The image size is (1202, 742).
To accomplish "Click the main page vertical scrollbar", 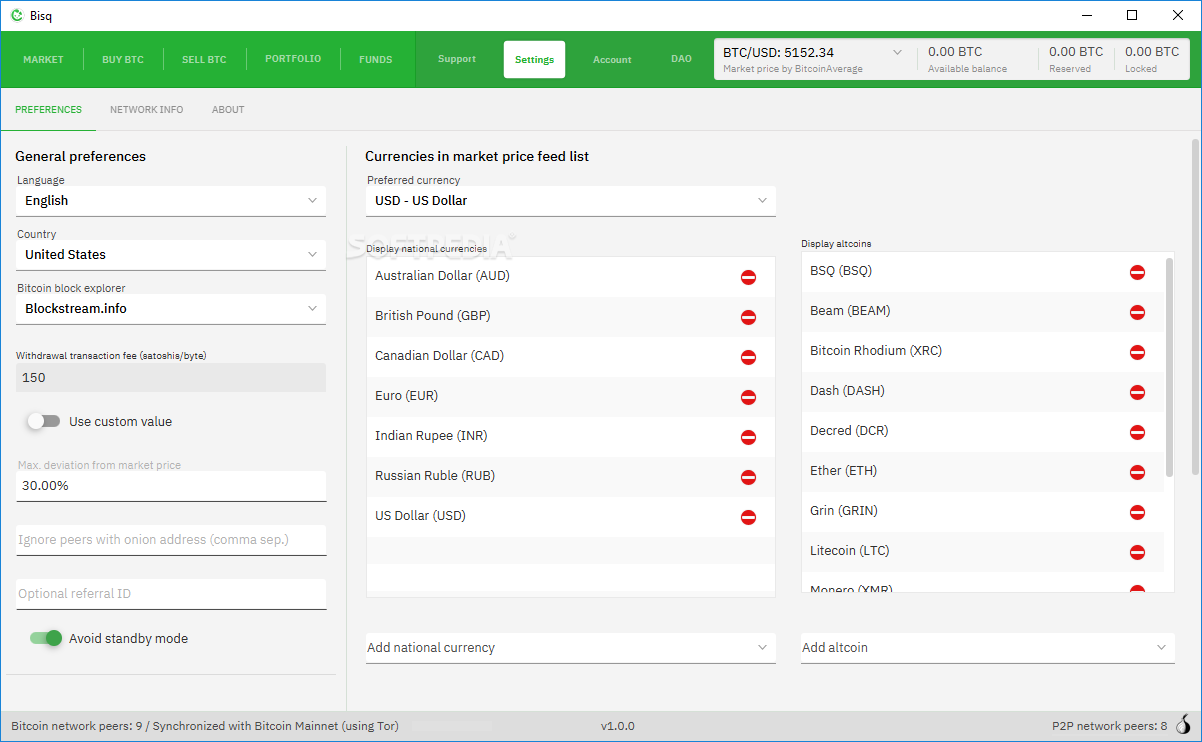I will [x=1194, y=308].
